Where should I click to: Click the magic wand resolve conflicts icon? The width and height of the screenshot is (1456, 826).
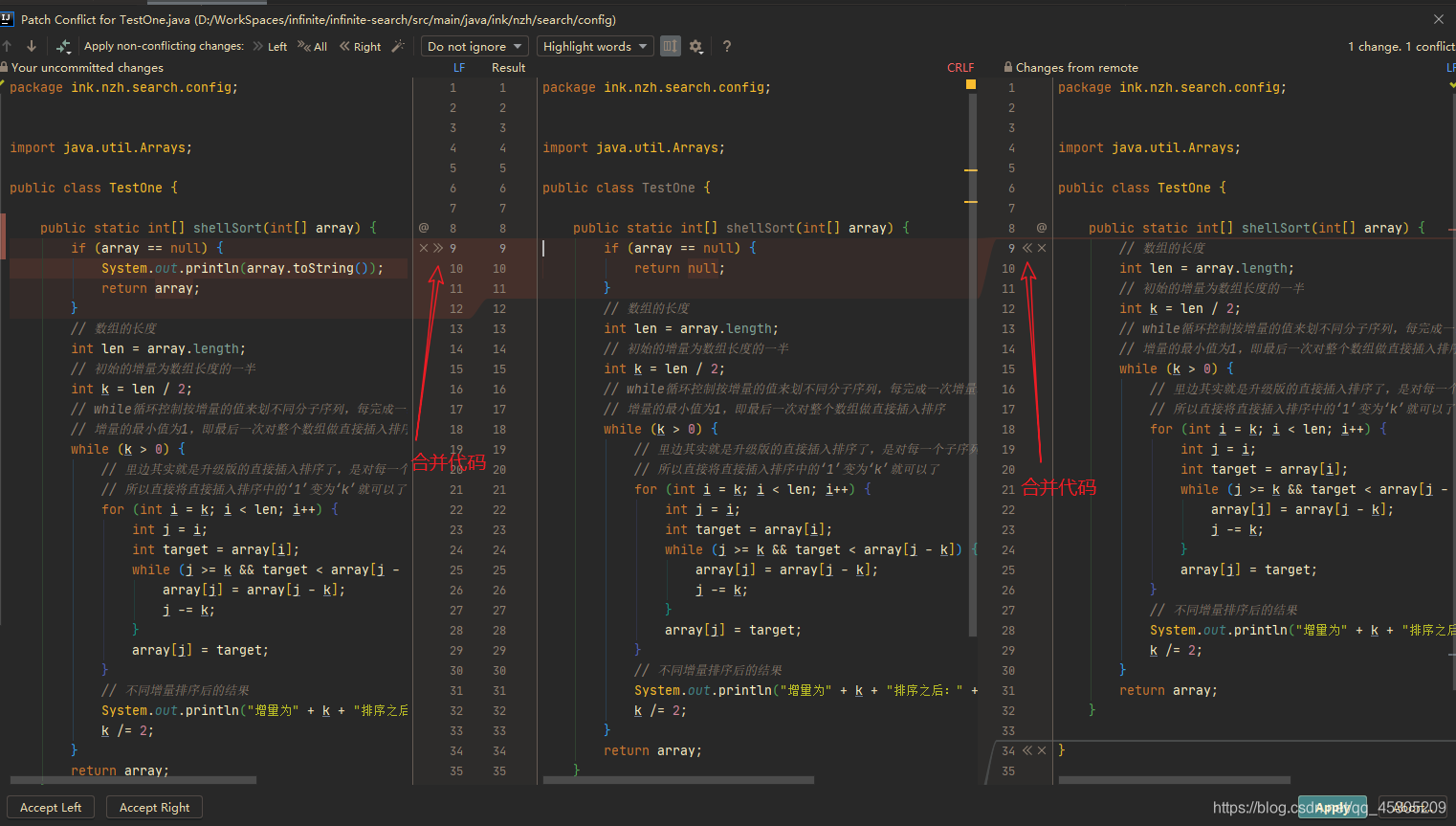[x=398, y=46]
